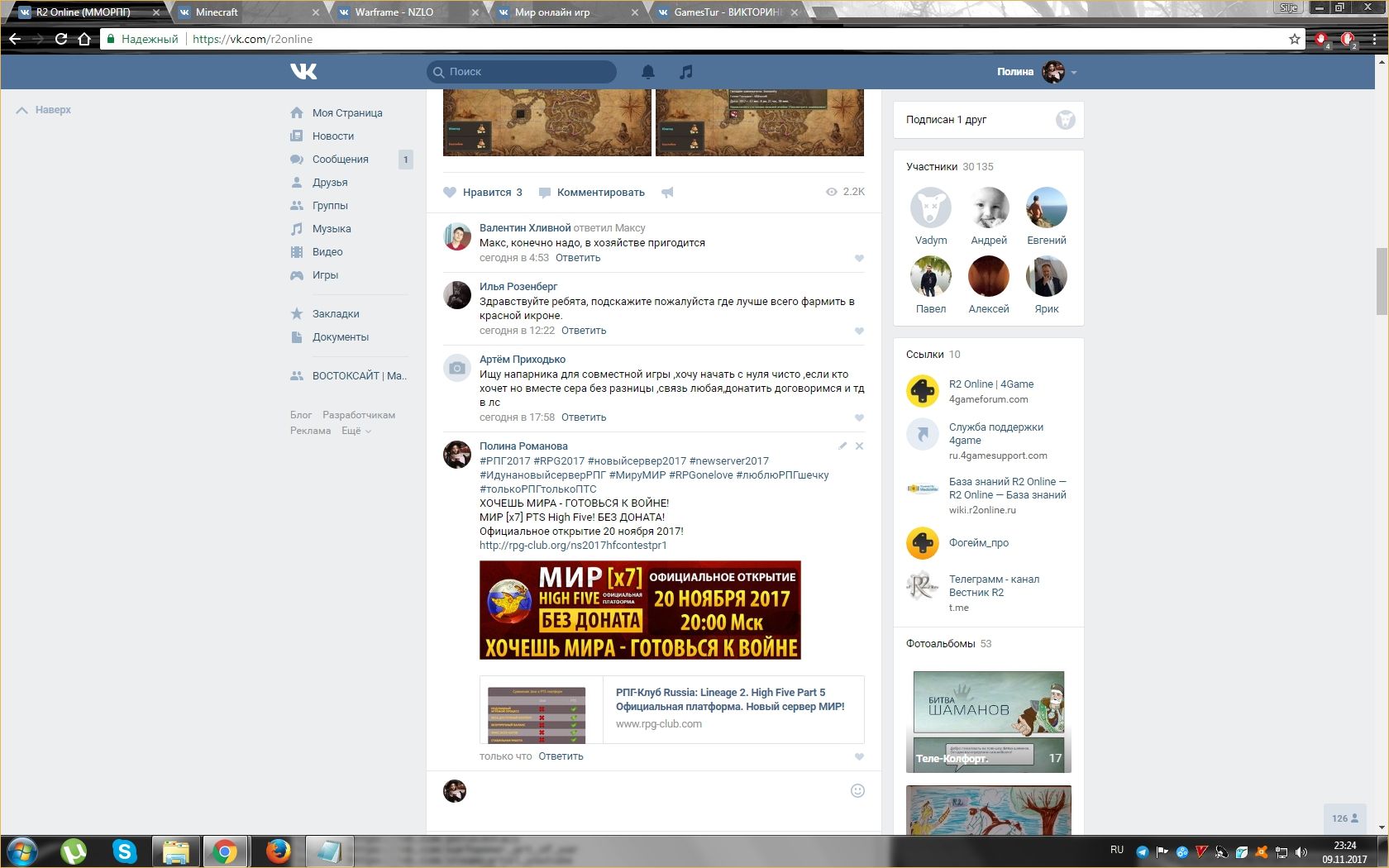Go to browser home page icon
This screenshot has width=1389, height=868.
[84, 39]
